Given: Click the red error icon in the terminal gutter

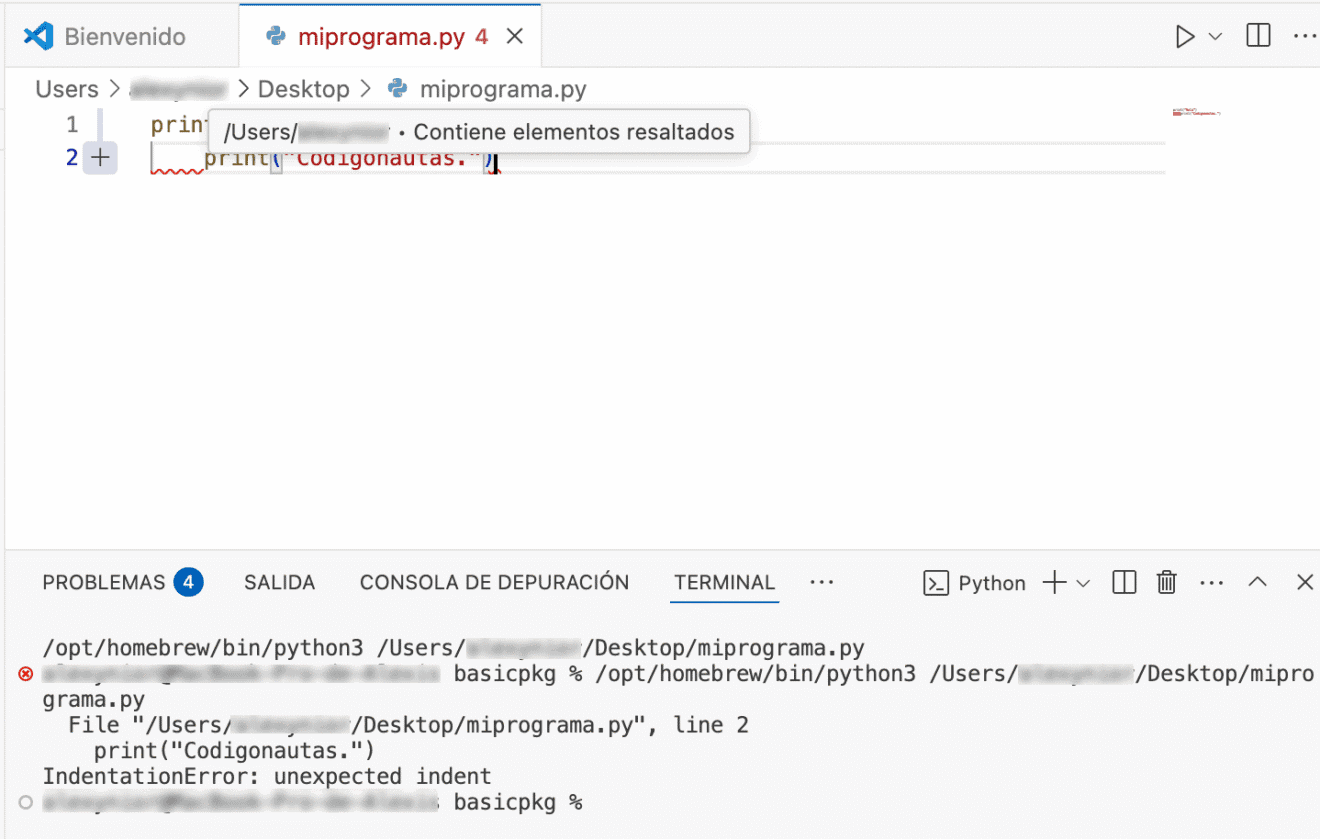Looking at the screenshot, I should [x=25, y=673].
